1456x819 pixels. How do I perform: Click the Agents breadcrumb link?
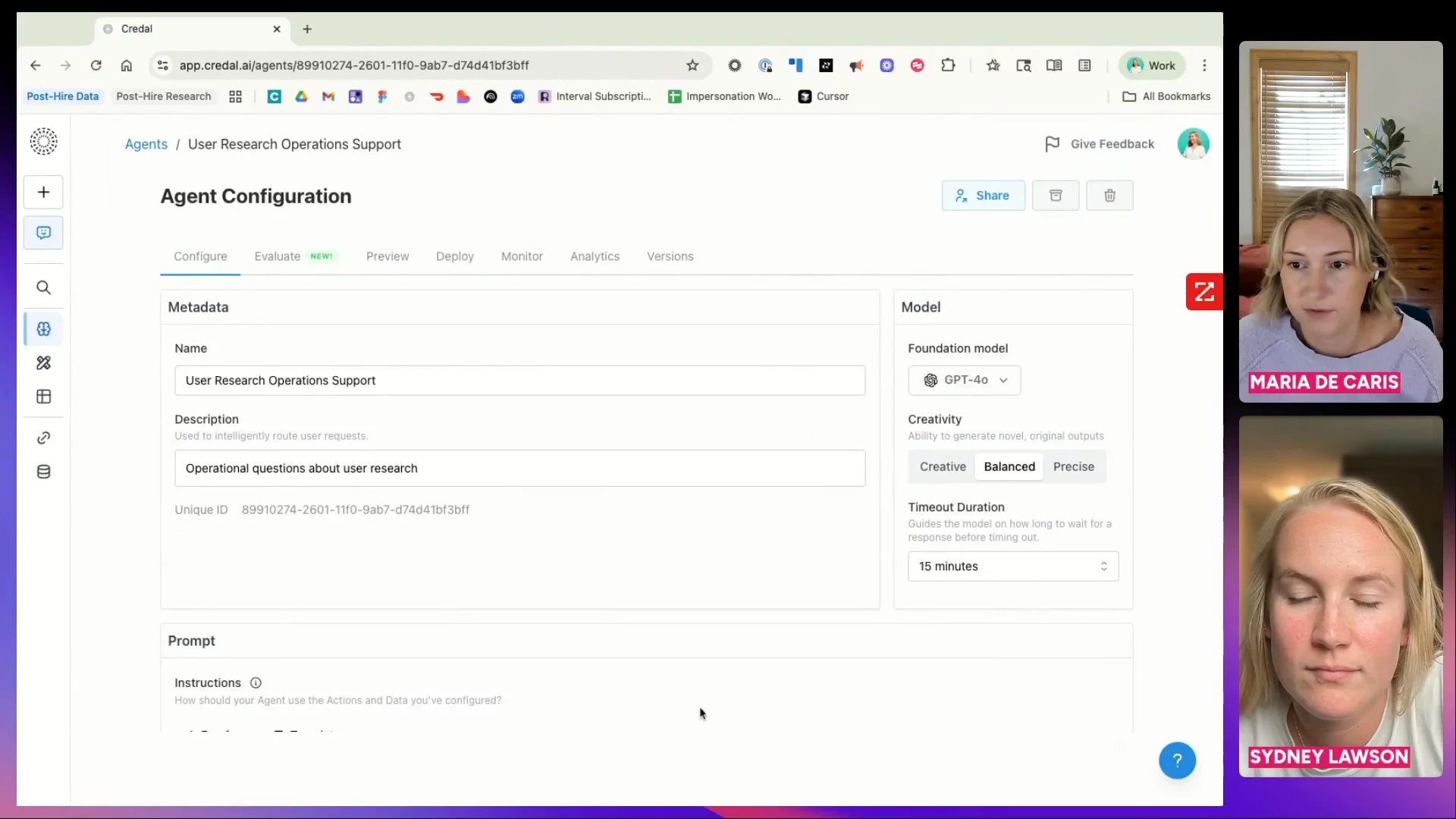click(x=146, y=144)
